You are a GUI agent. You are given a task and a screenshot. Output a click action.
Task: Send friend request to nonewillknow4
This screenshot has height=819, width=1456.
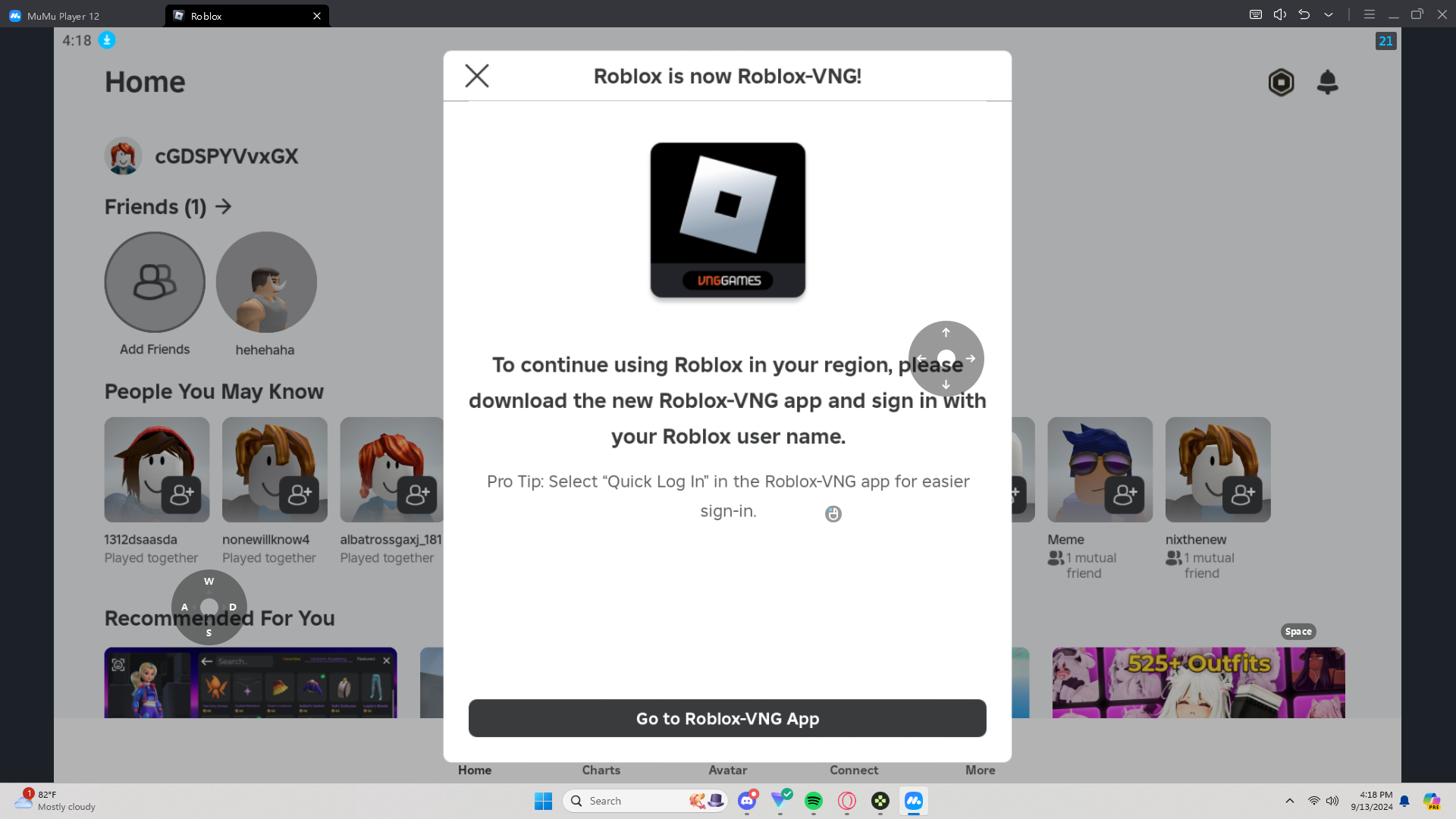click(x=299, y=495)
